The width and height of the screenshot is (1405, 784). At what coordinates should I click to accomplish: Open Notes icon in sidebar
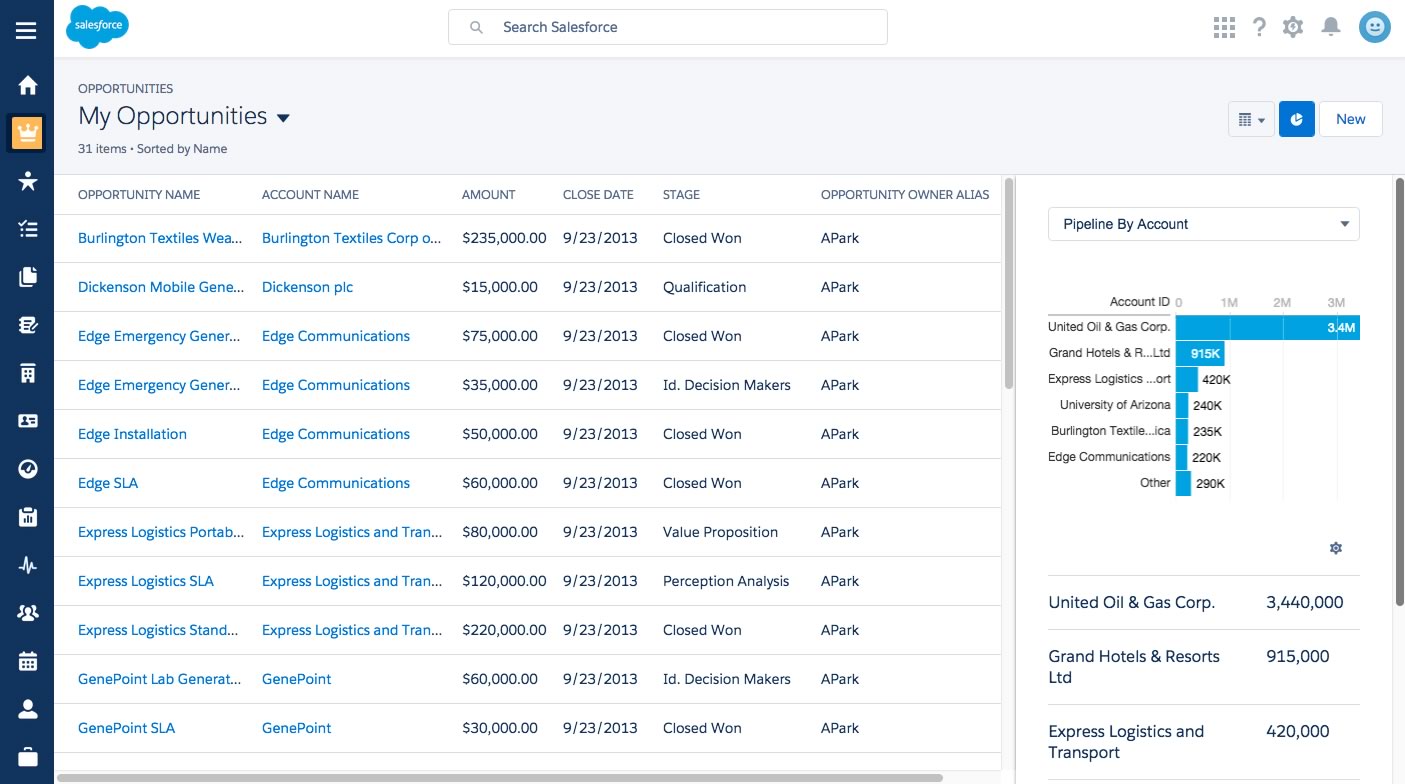[28, 325]
